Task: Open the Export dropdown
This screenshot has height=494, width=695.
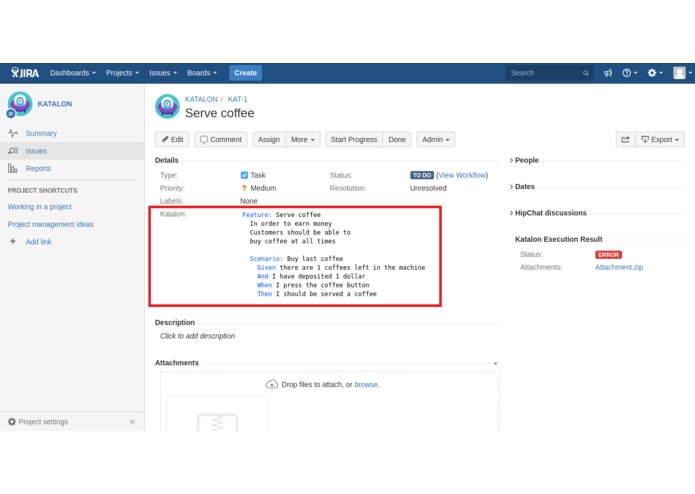Action: pyautogui.click(x=660, y=140)
